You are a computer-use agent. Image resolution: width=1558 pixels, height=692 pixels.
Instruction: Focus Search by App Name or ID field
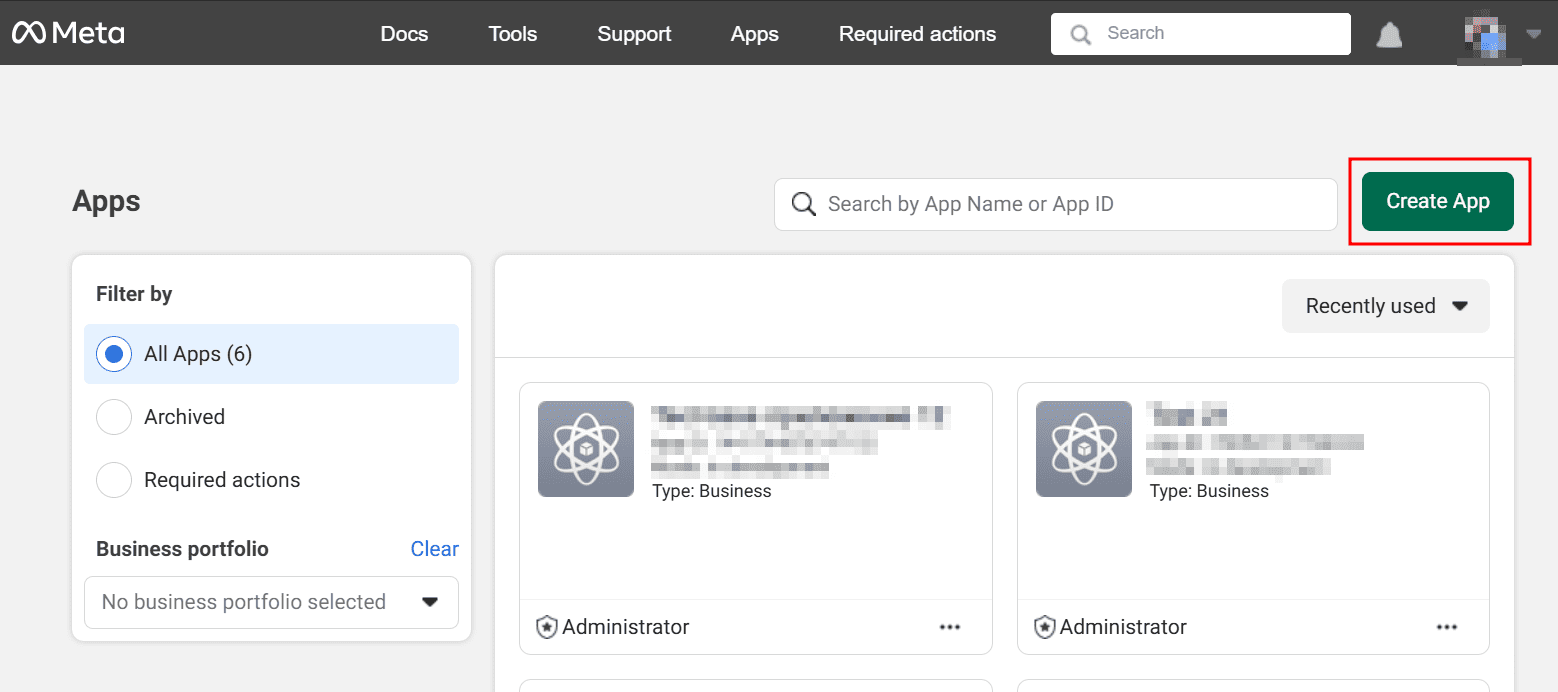pyautogui.click(x=1056, y=204)
